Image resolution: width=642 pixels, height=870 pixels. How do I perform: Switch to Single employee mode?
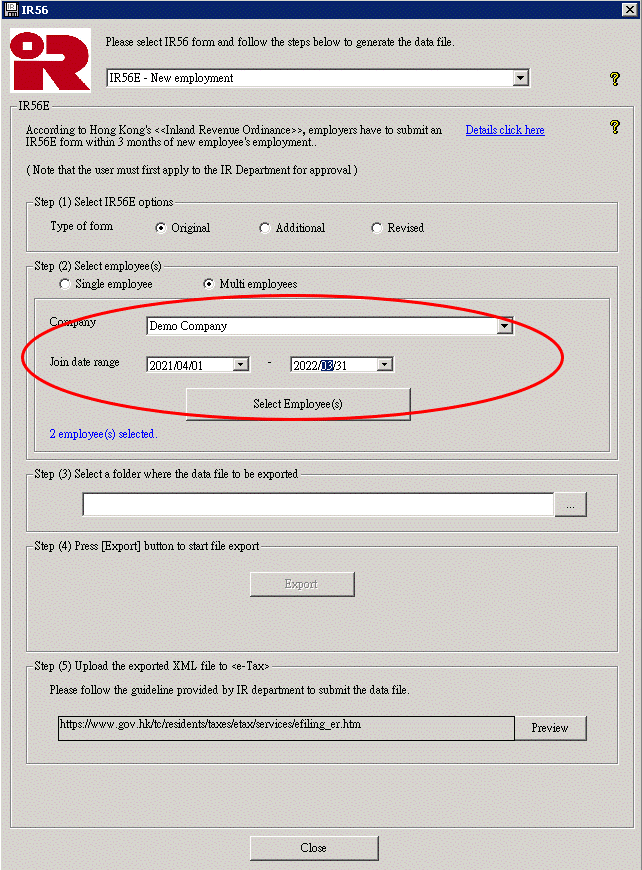coord(65,284)
